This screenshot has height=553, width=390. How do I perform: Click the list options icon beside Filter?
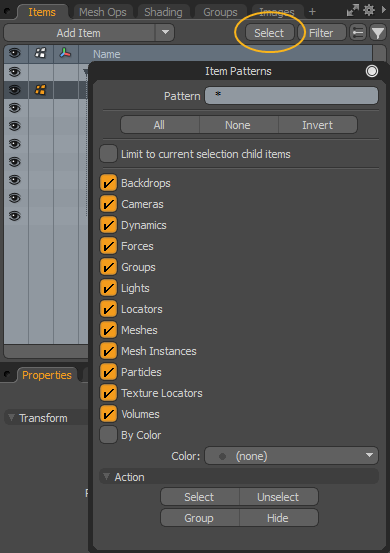(358, 33)
